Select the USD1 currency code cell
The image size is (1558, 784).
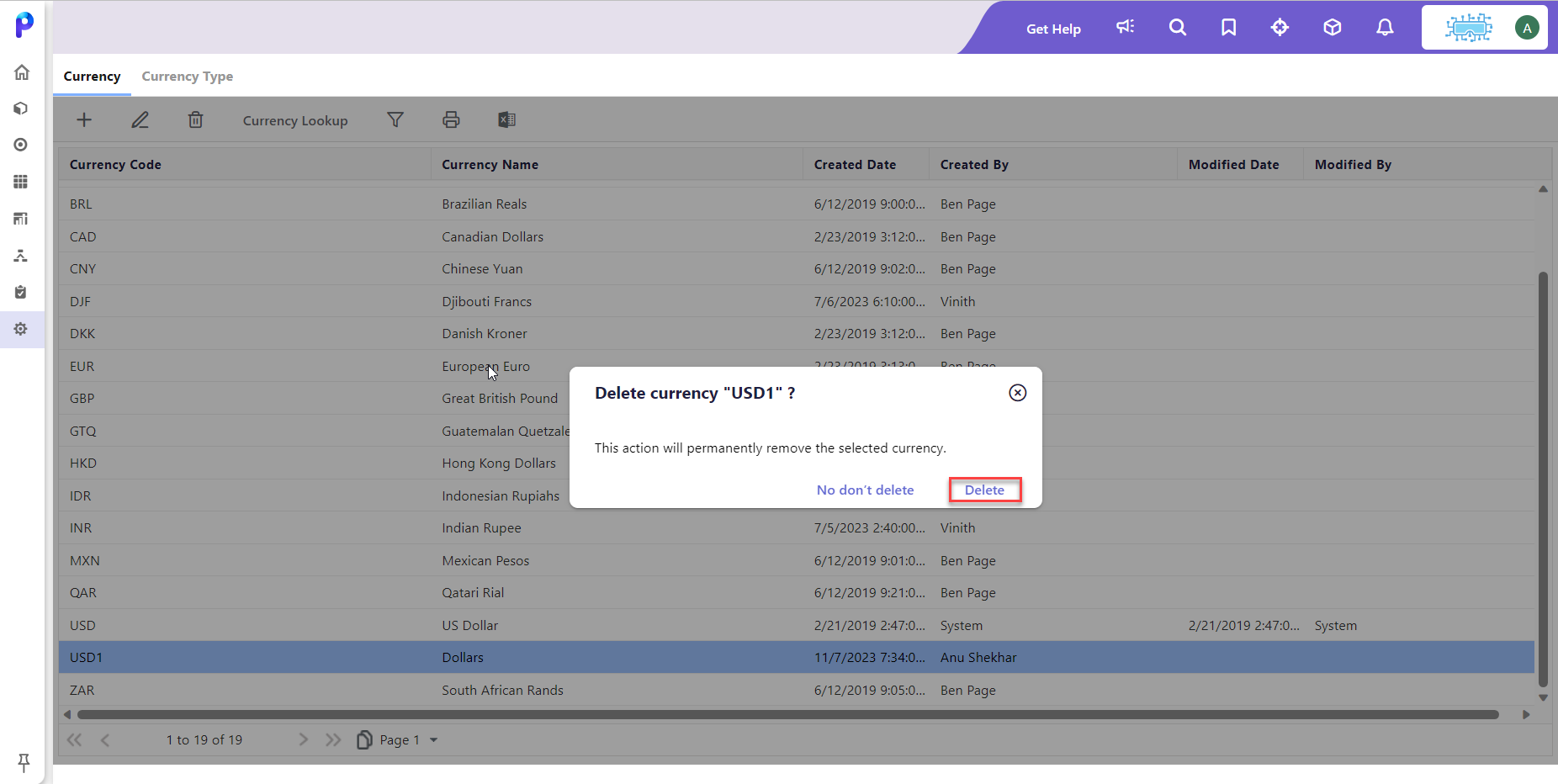pyautogui.click(x=245, y=657)
